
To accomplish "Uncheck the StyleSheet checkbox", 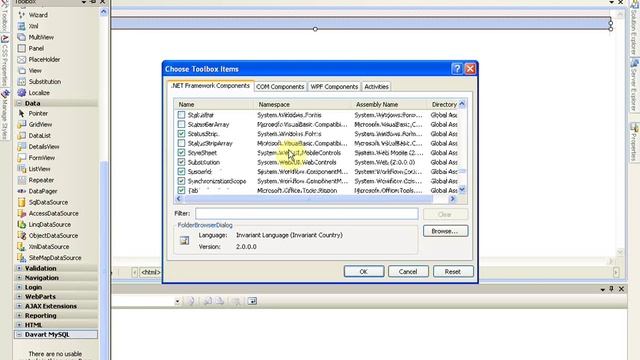I will [x=181, y=153].
